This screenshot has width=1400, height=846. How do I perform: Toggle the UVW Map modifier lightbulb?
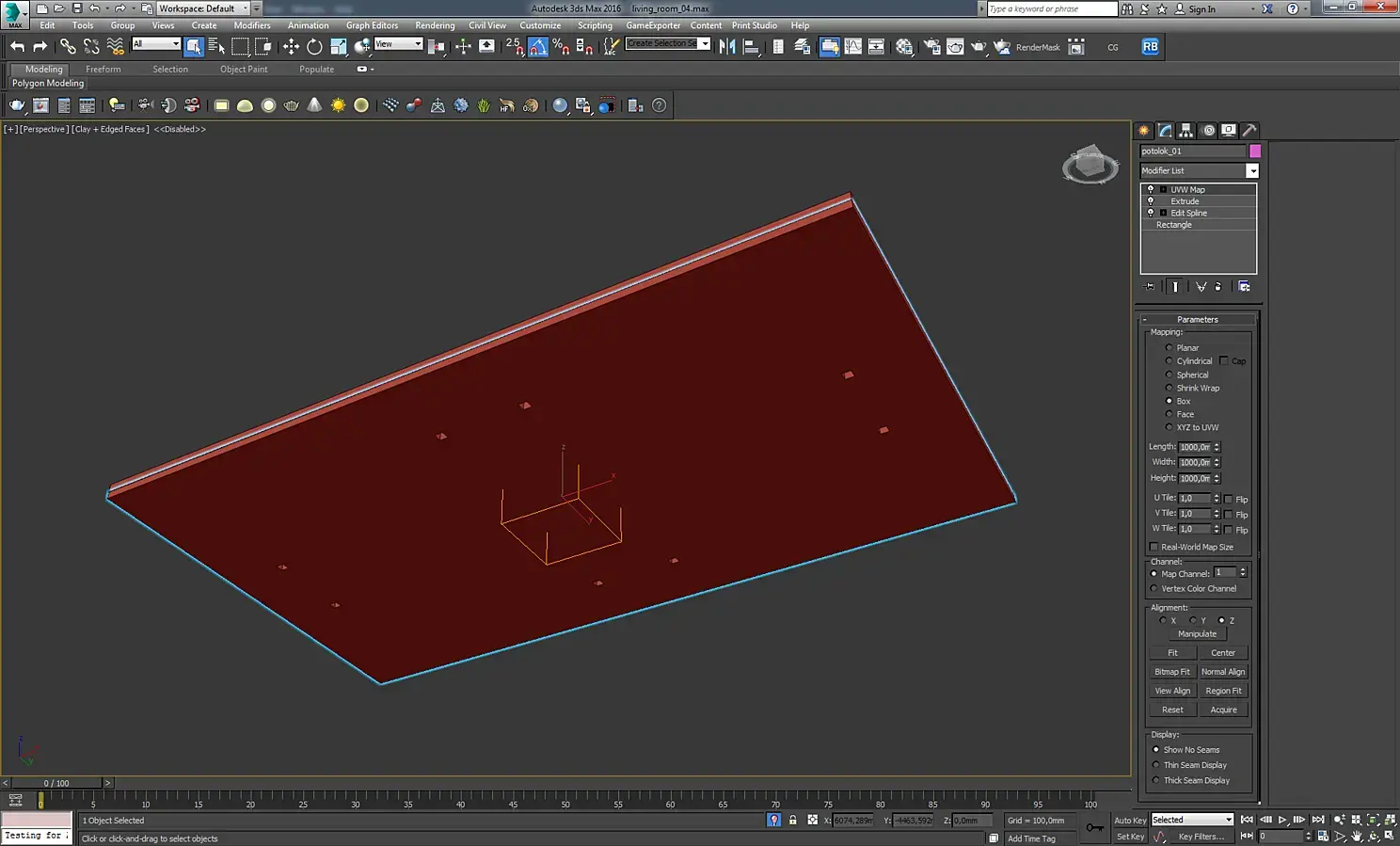[x=1150, y=189]
